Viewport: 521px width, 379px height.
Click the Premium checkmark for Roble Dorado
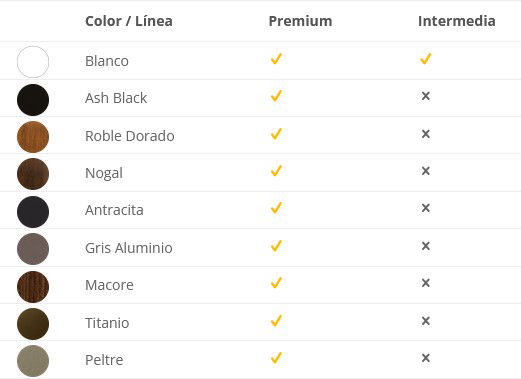(276, 134)
